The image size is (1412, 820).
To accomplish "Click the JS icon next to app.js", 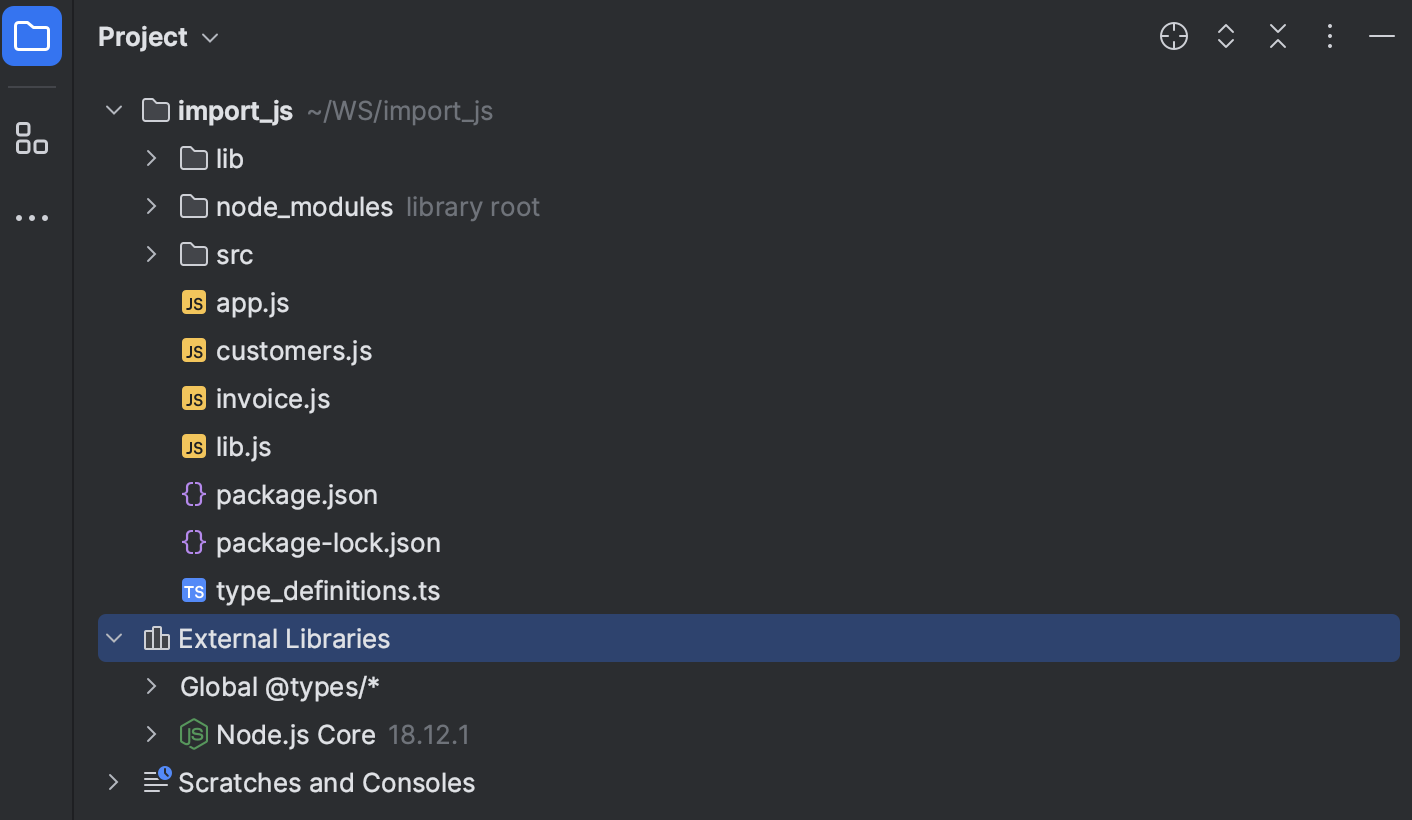I will 193,302.
